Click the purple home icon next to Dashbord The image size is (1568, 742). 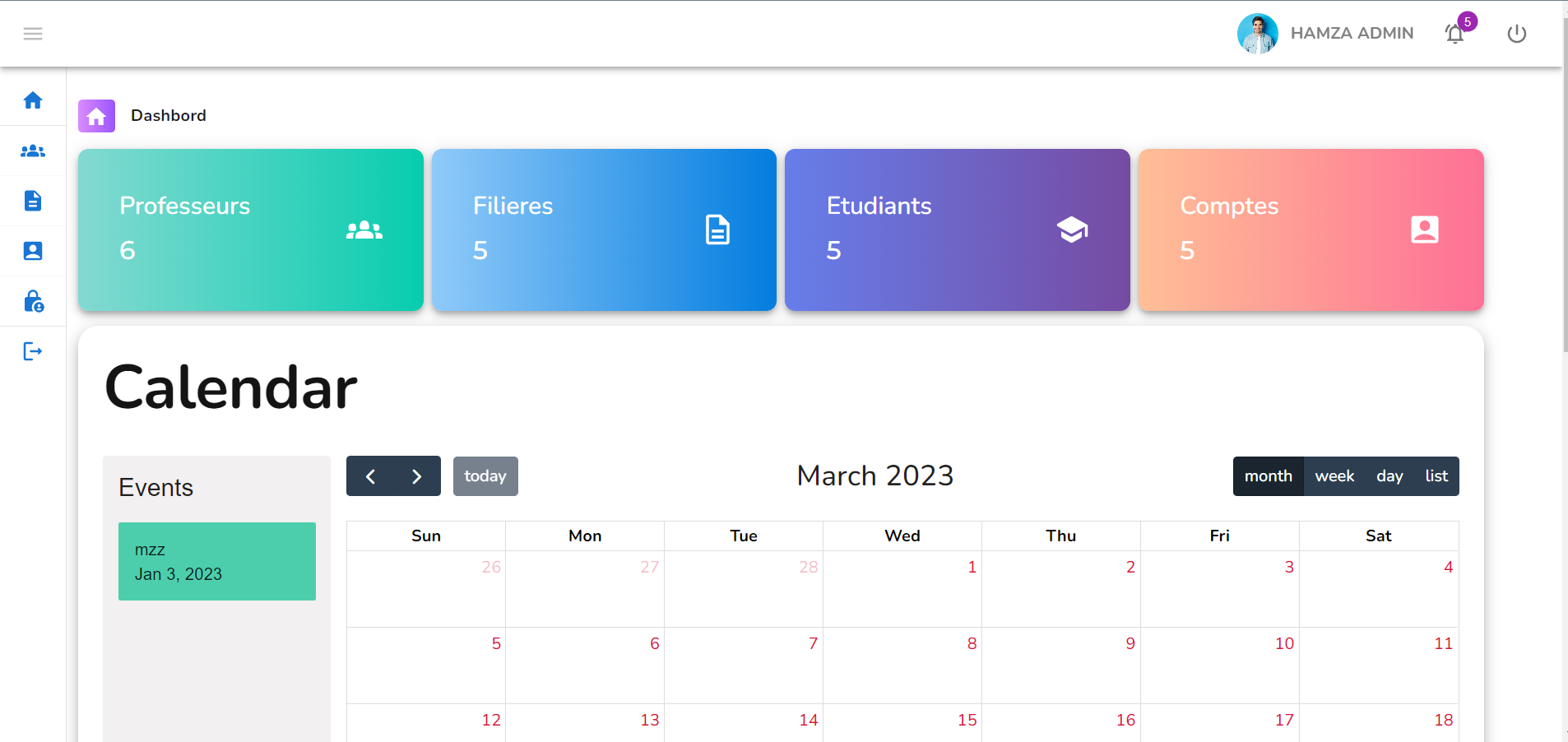coord(96,115)
